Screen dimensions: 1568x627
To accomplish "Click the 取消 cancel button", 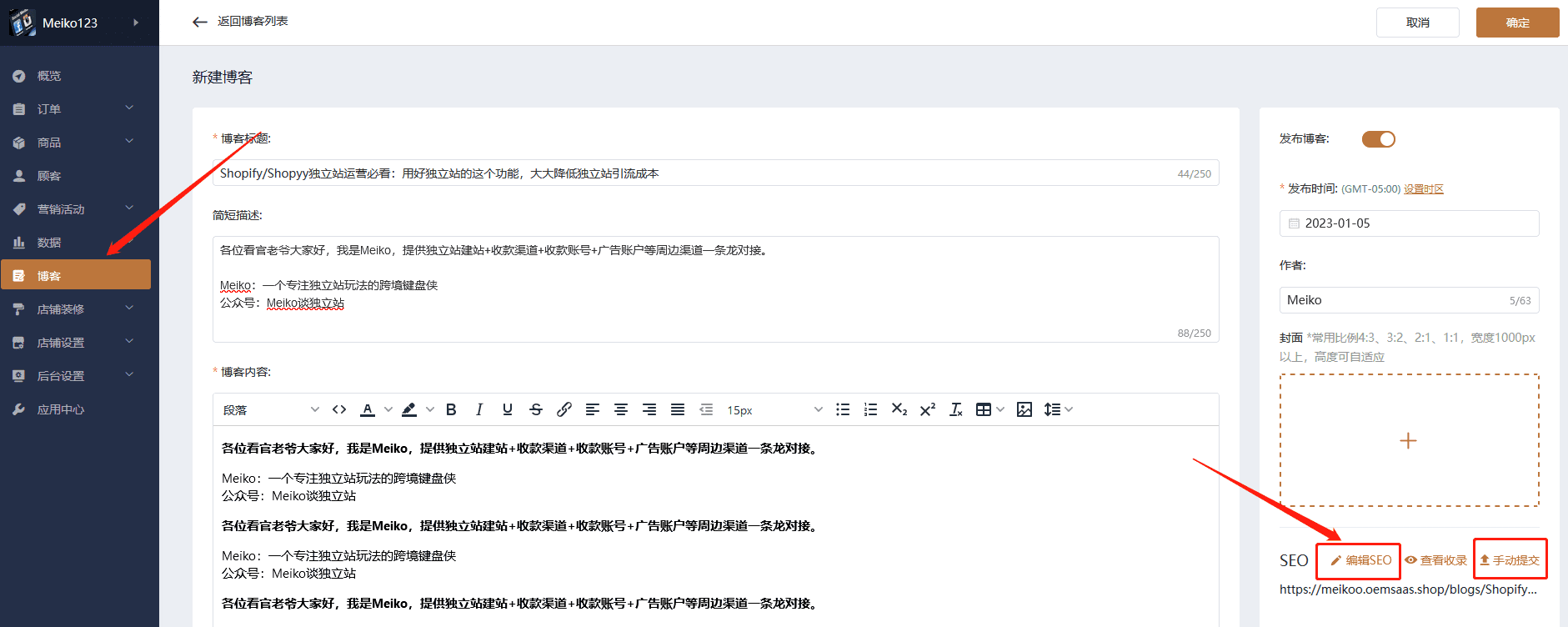I will point(1418,23).
